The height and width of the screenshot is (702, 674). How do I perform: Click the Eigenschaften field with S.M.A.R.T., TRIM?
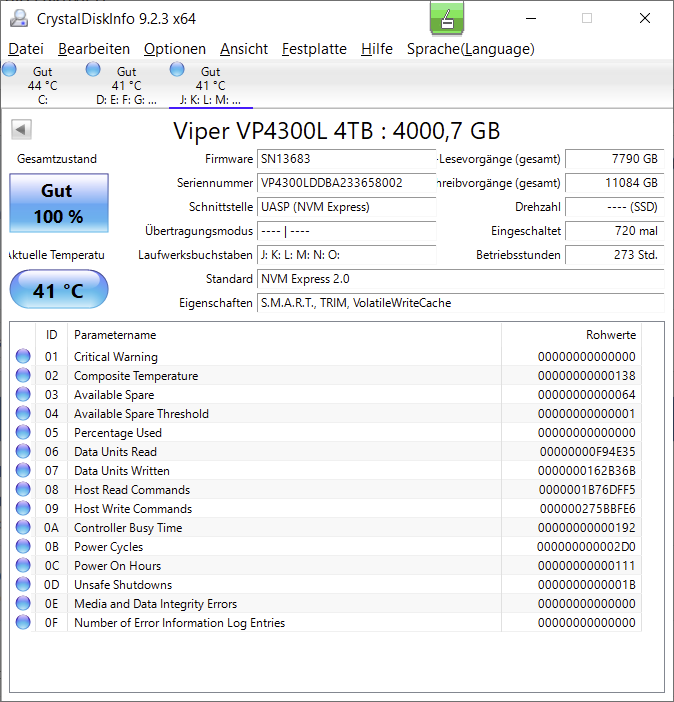pyautogui.click(x=460, y=303)
